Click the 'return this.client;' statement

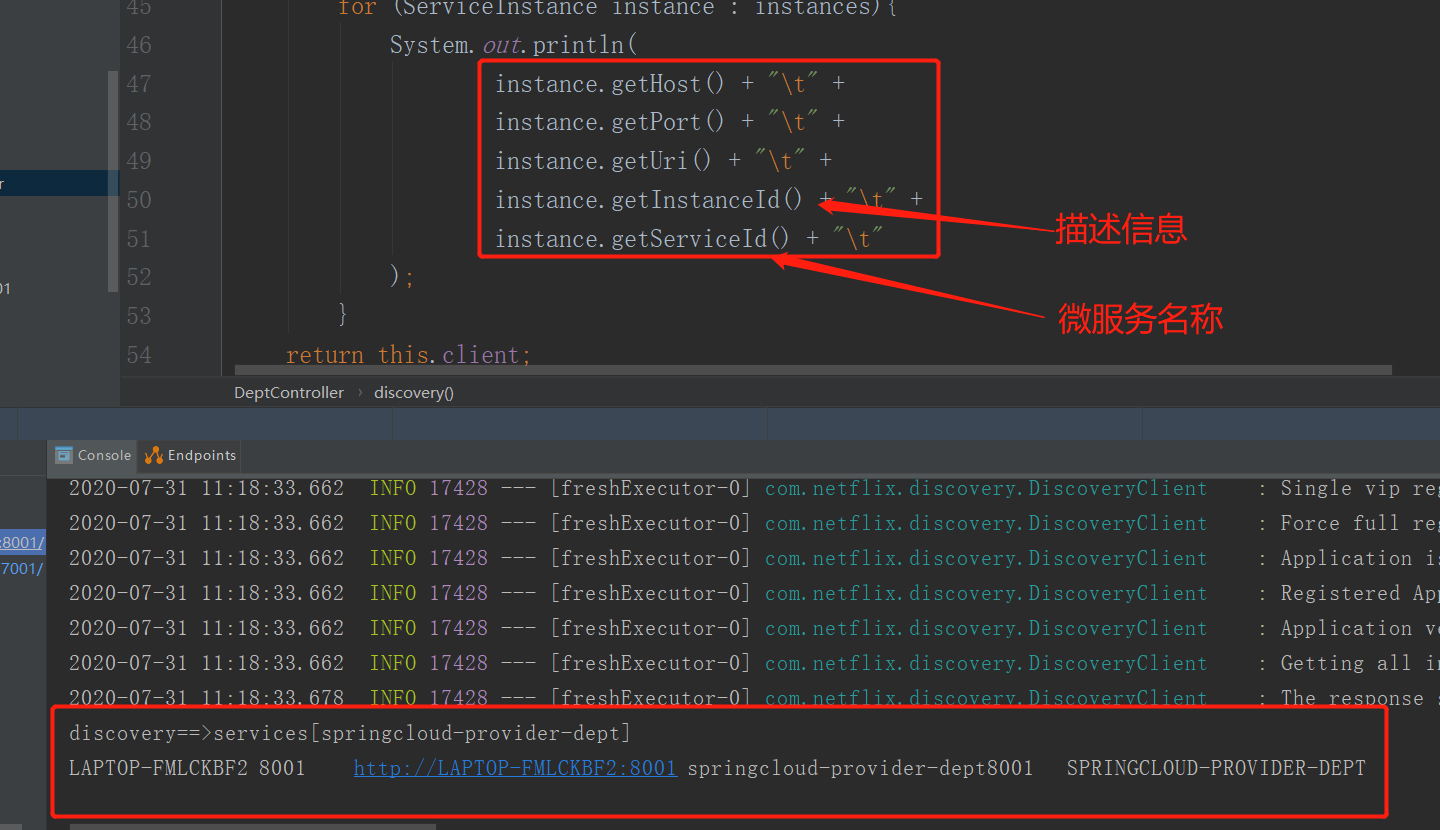[408, 355]
